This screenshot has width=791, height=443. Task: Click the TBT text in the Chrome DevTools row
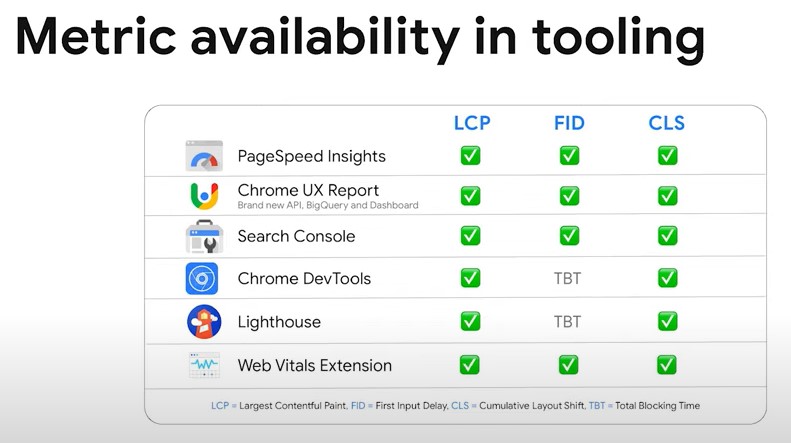click(x=568, y=278)
